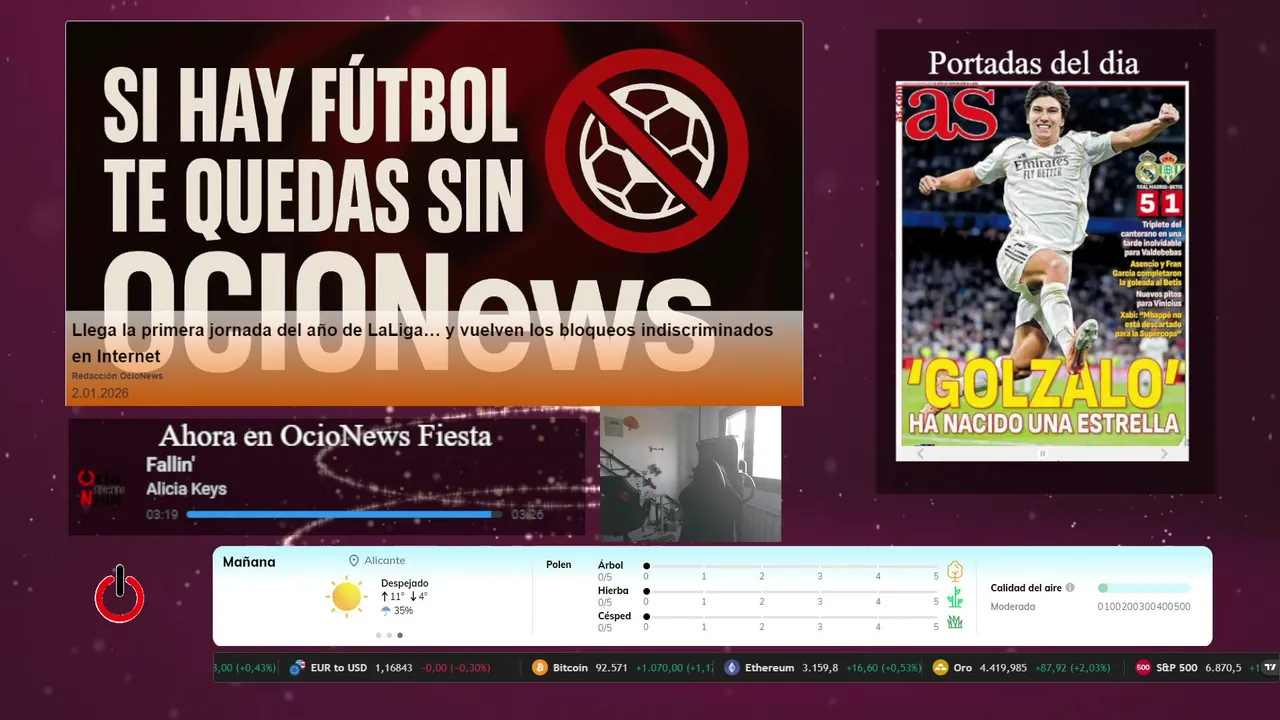Click the Oro price '4.419,985'
Image resolution: width=1280 pixels, height=720 pixels.
[x=1003, y=668]
